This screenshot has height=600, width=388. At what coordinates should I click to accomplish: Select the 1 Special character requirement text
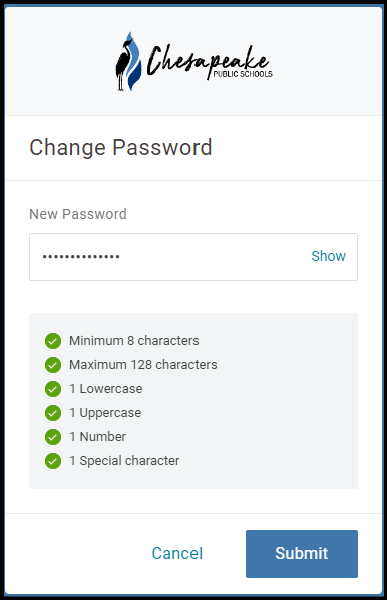pos(124,461)
